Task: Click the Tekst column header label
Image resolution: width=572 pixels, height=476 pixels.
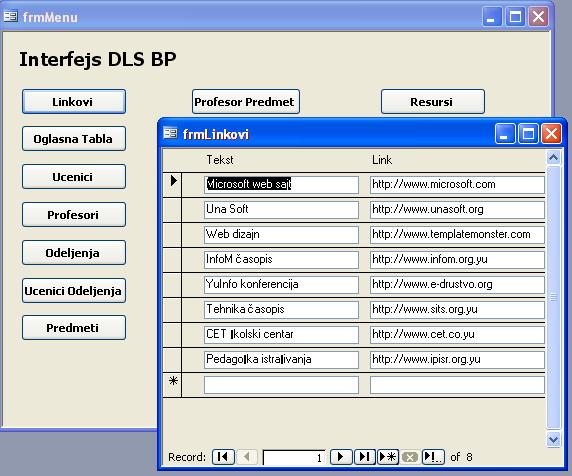Action: [220, 160]
